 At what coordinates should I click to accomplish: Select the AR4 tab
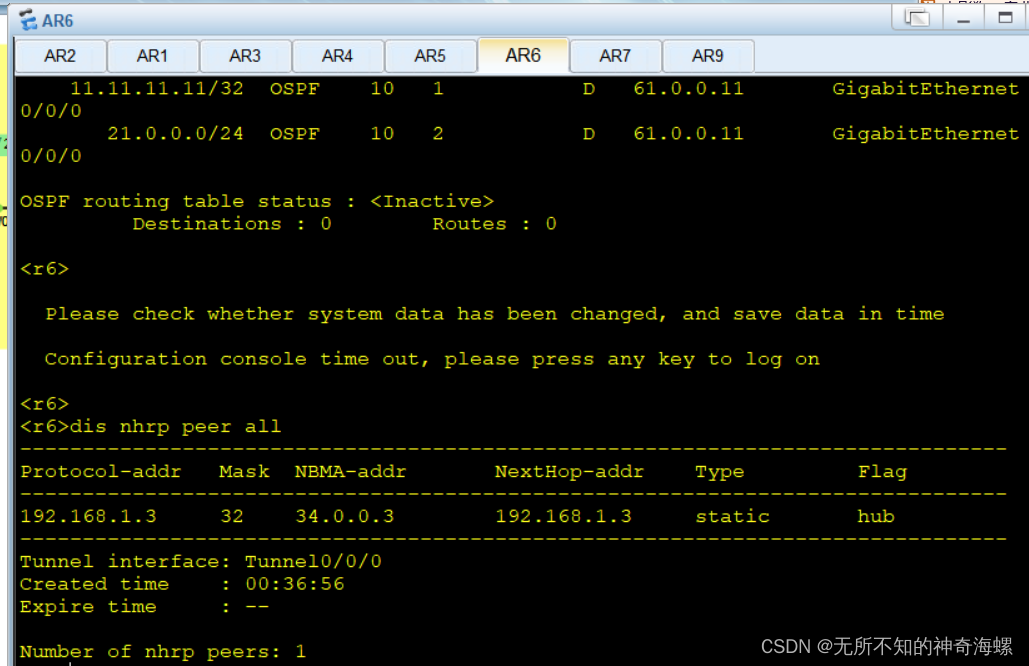[x=338, y=56]
